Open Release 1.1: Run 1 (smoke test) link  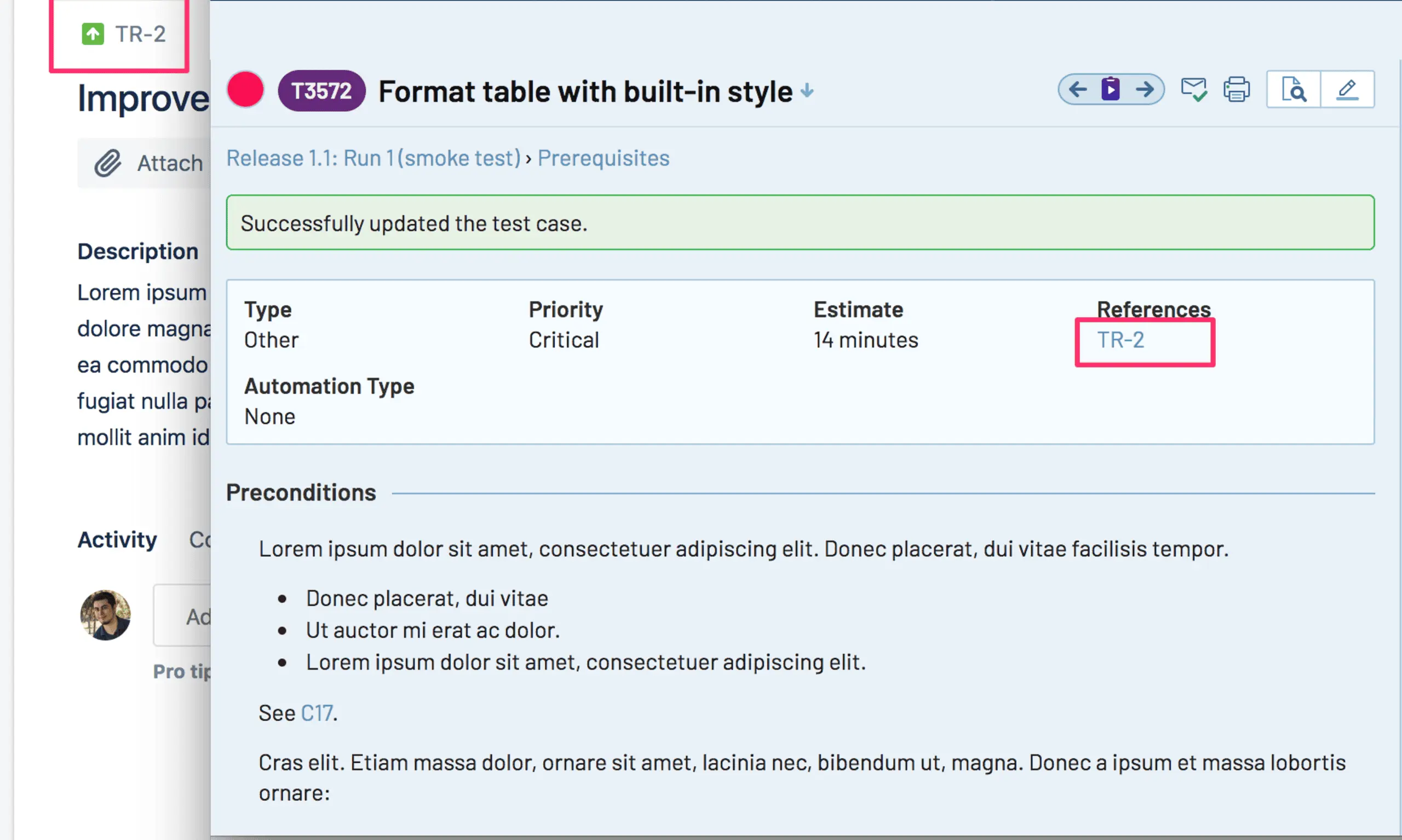[x=374, y=158]
